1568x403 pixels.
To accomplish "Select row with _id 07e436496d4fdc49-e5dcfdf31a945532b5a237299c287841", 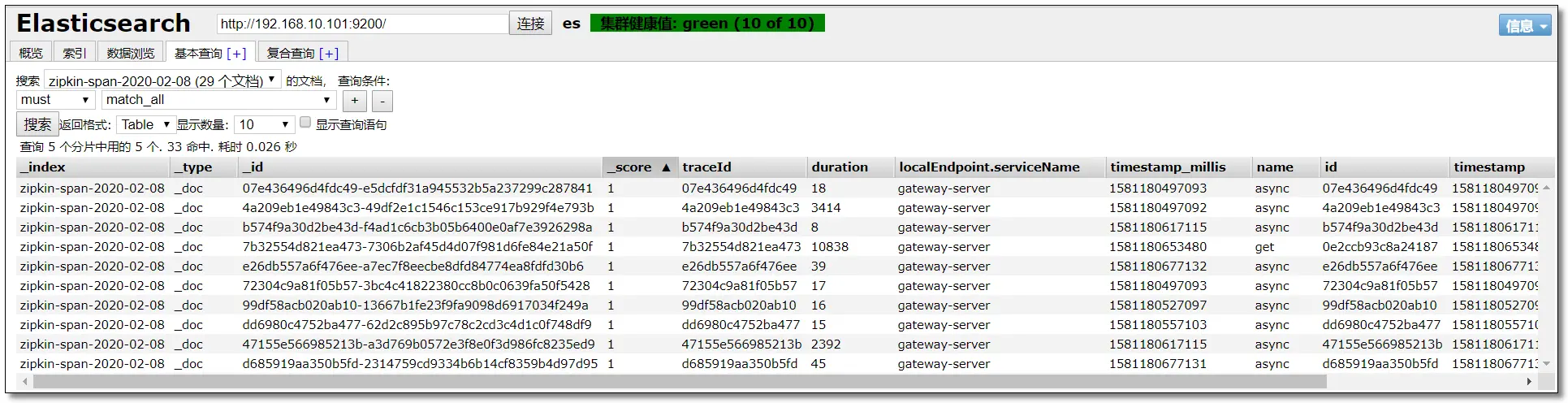I will point(778,188).
